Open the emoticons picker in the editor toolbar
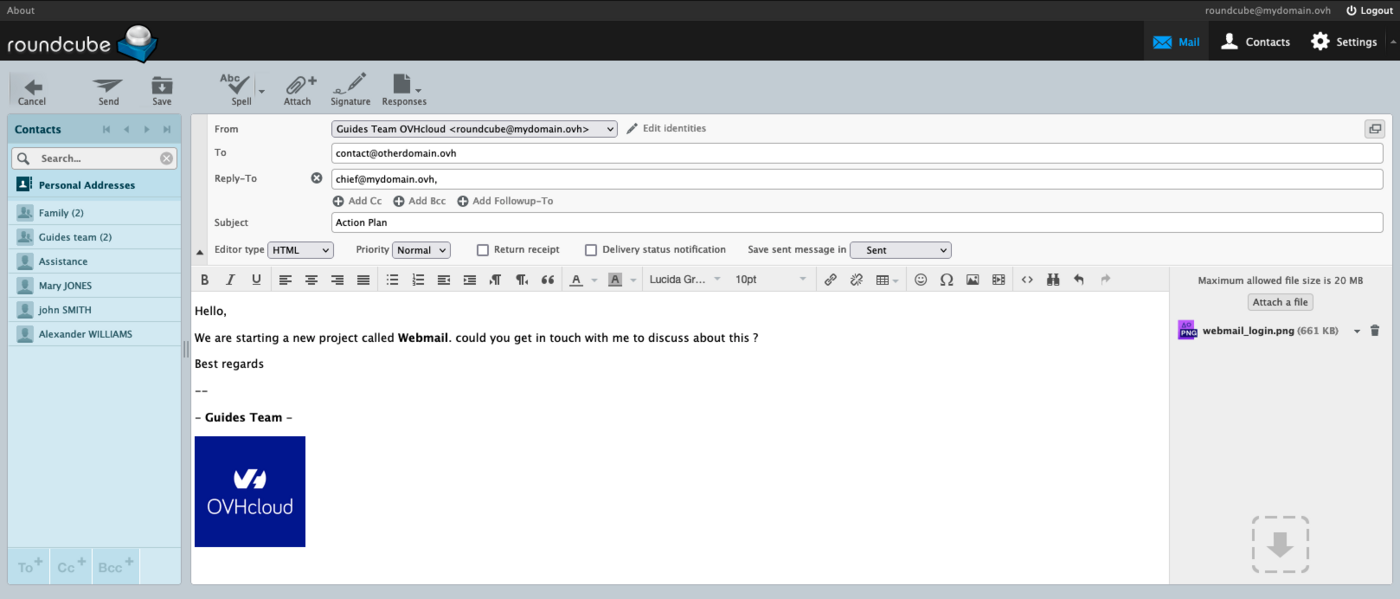1400x599 pixels. pyautogui.click(x=921, y=280)
